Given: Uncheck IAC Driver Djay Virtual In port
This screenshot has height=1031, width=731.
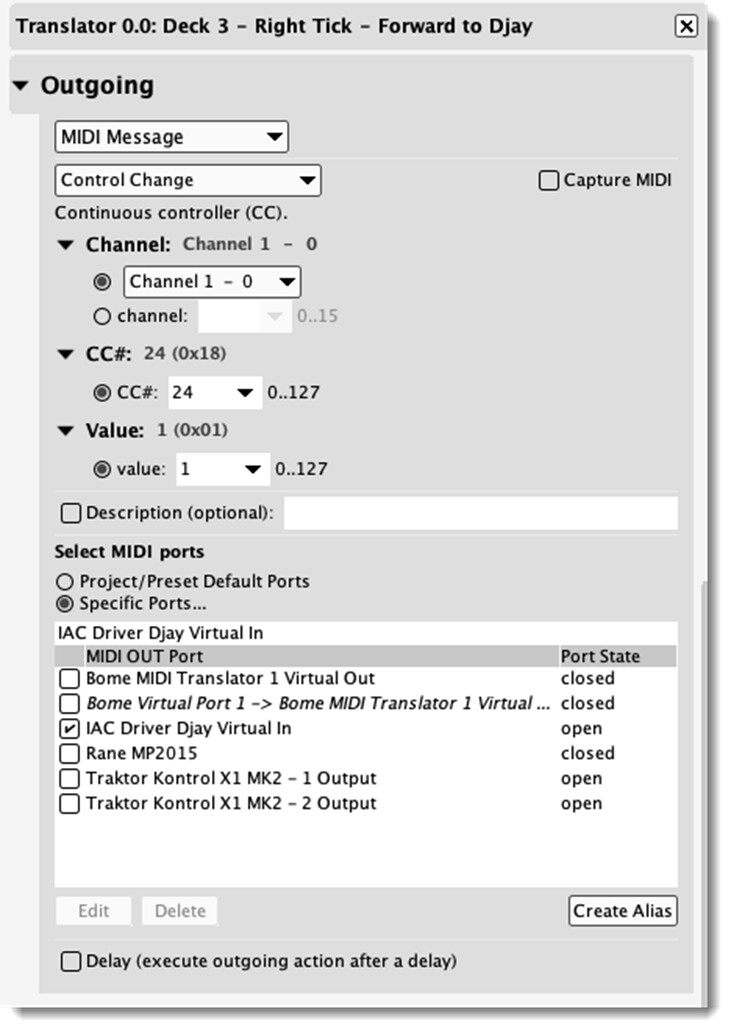Looking at the screenshot, I should pyautogui.click(x=69, y=729).
